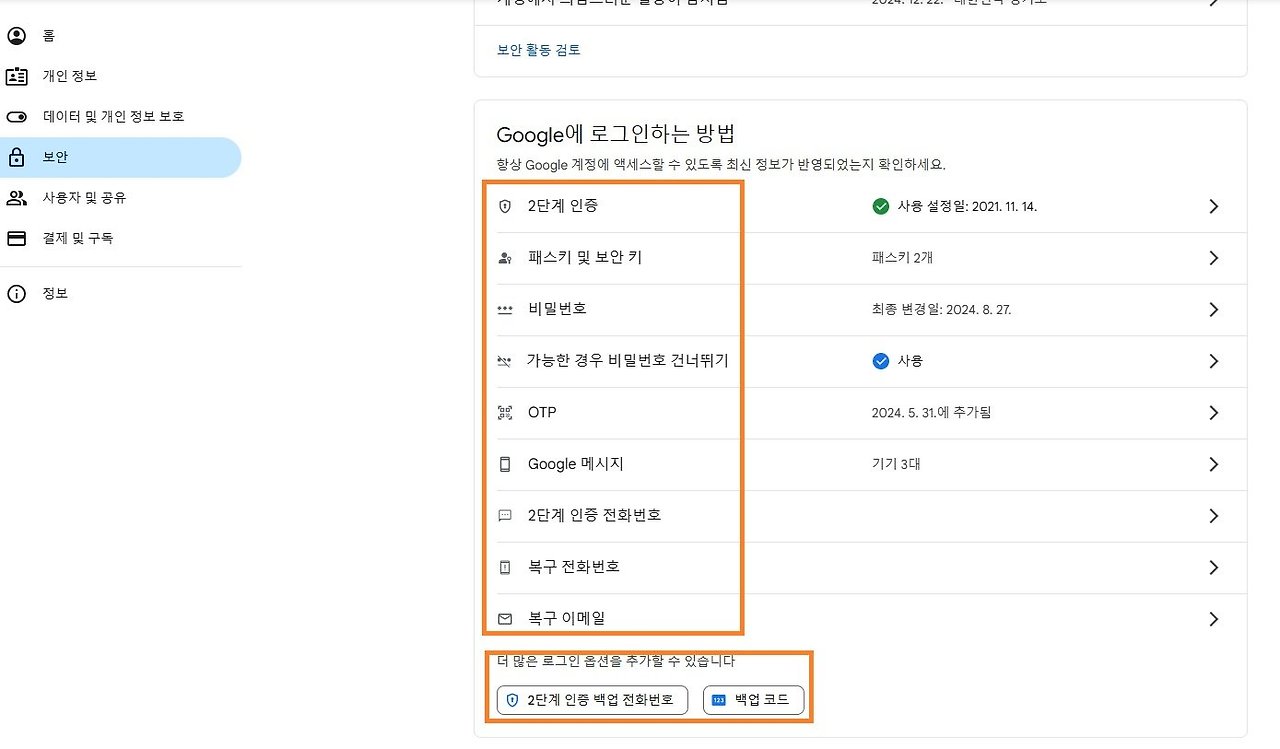
Task: Select the Google 메시지 phone icon
Action: [x=505, y=464]
